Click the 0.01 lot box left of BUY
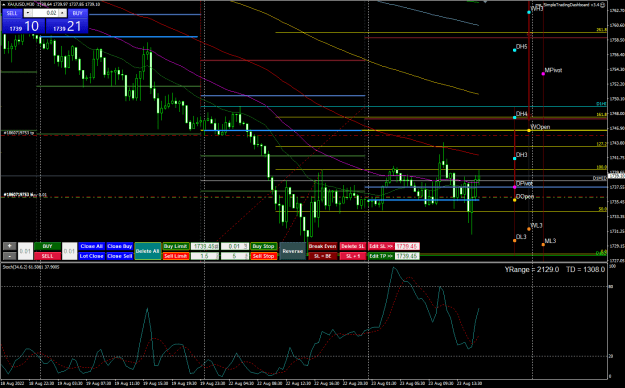Image resolution: width=625 pixels, height=388 pixels. click(x=25, y=251)
